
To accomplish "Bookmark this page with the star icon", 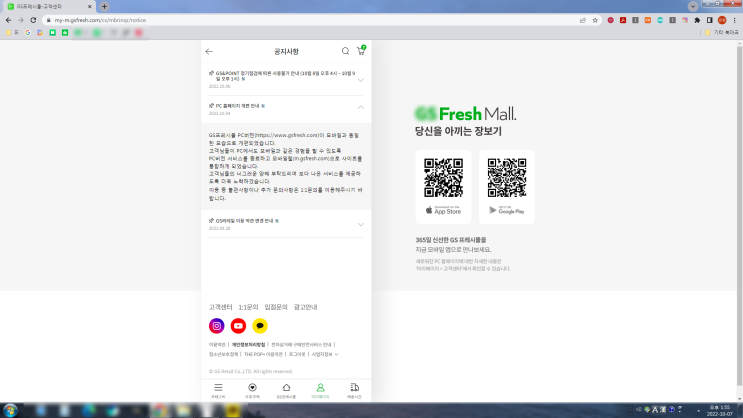I will pyautogui.click(x=595, y=20).
